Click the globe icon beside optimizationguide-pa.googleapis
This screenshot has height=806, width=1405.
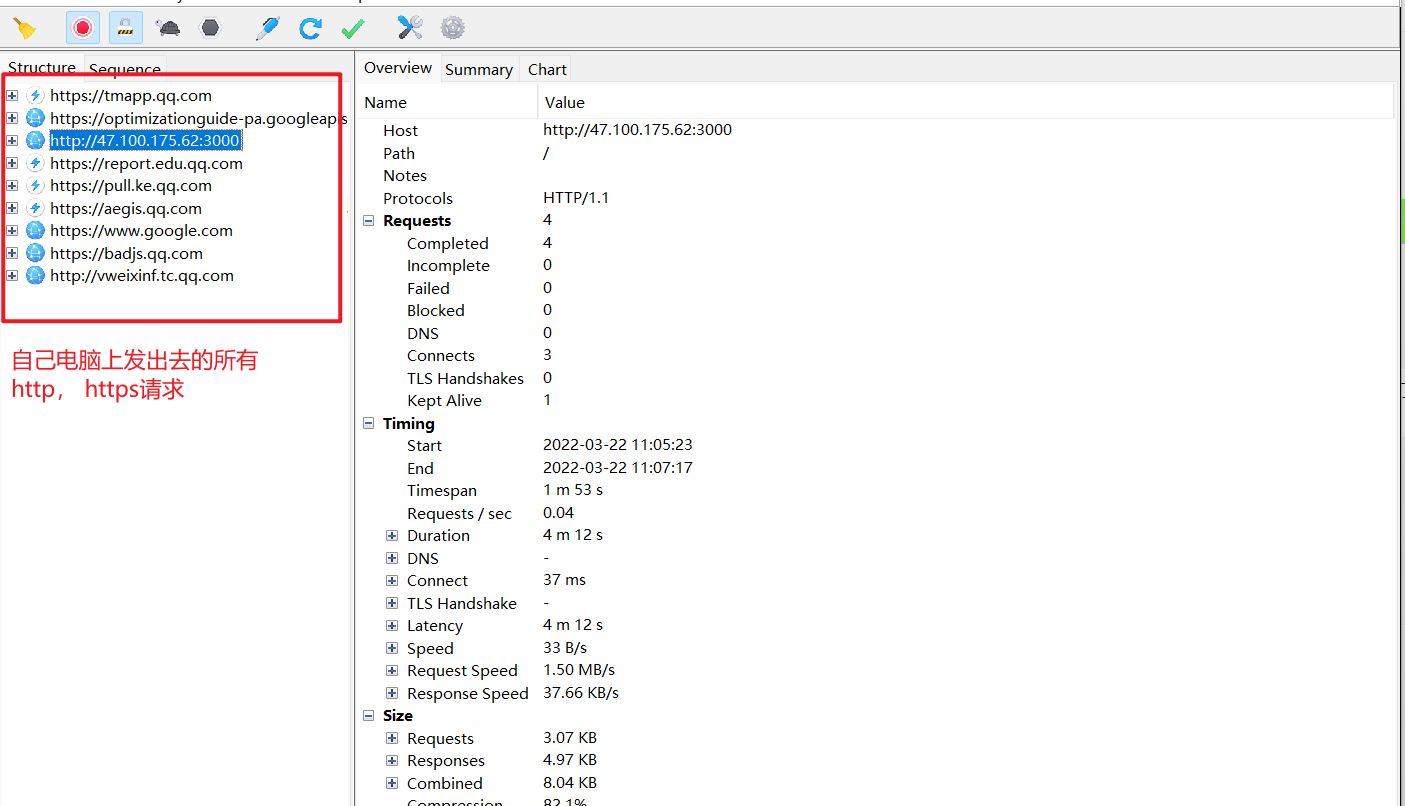point(35,118)
